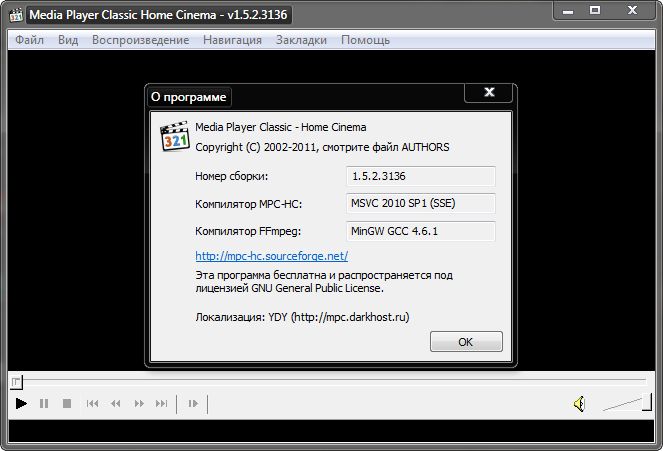
Task: Click the fast-forward (increase speed) icon
Action: click(x=139, y=404)
